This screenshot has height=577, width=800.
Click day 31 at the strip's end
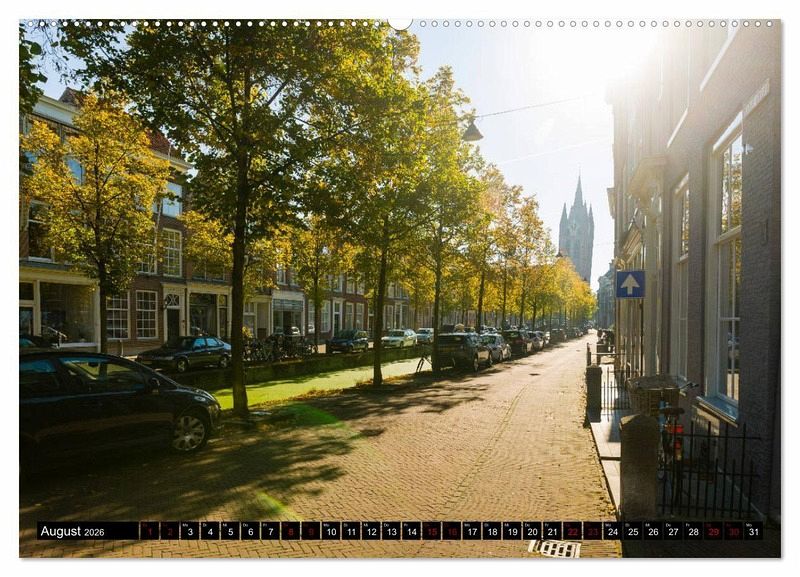point(753,531)
